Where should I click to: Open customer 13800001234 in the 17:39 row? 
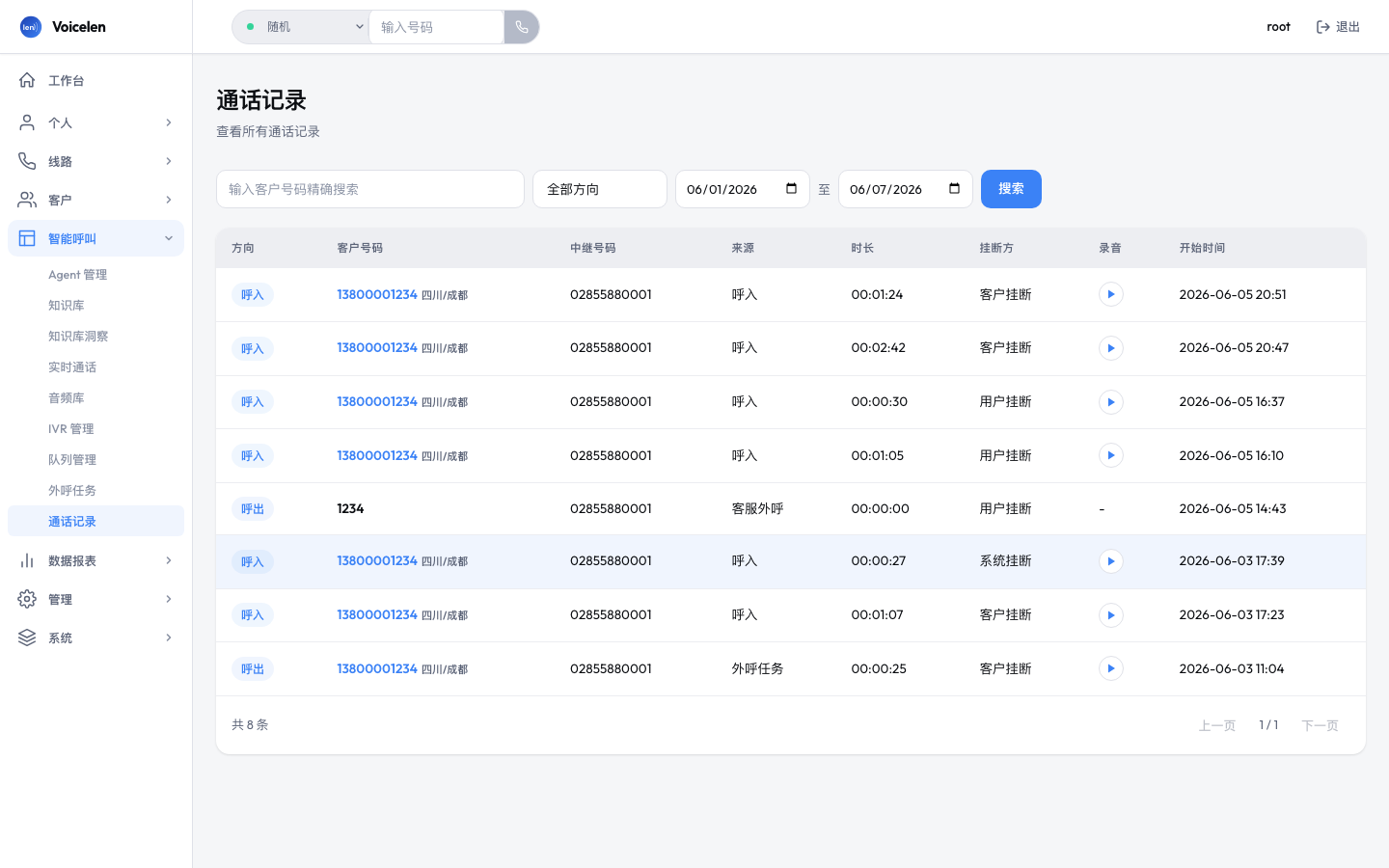tap(377, 560)
